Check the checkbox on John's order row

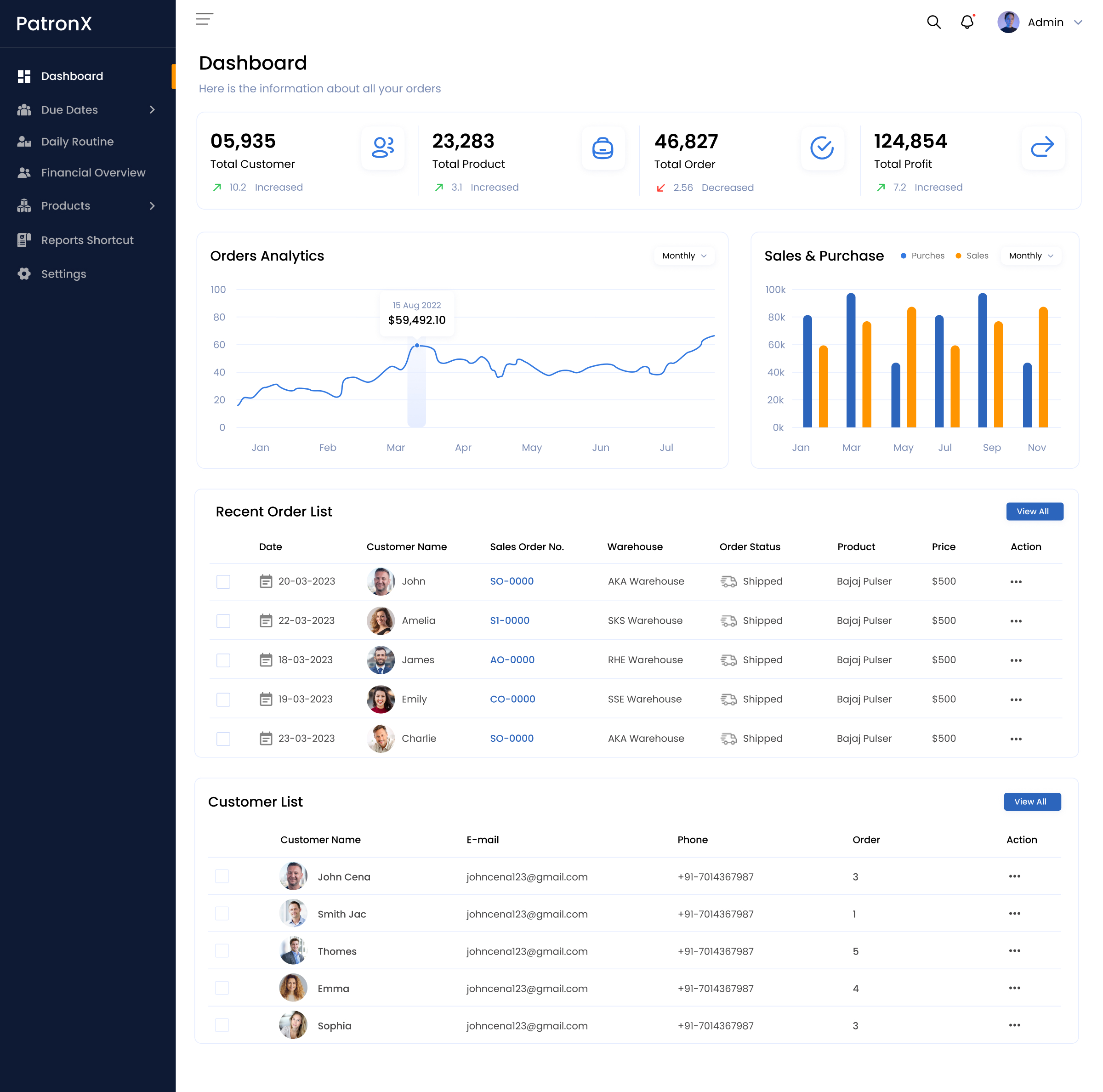tap(222, 581)
